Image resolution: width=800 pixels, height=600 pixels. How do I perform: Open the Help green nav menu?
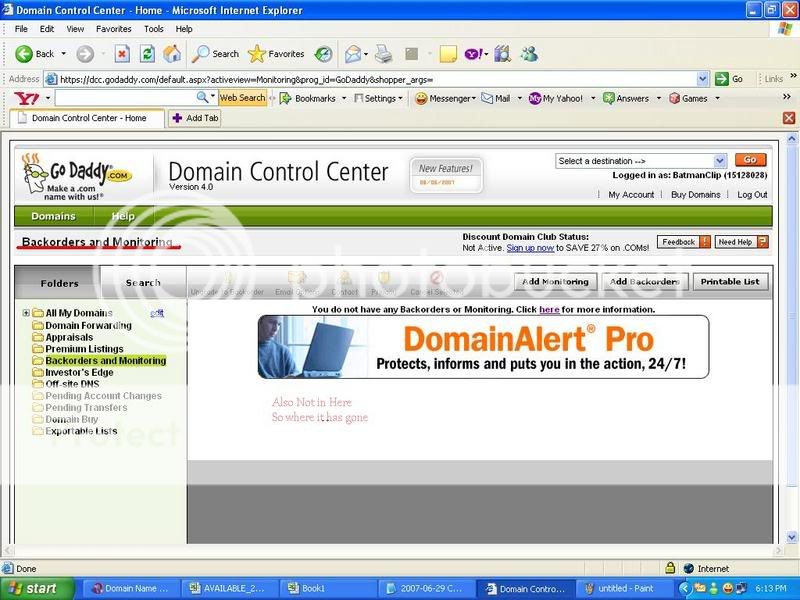coord(123,216)
